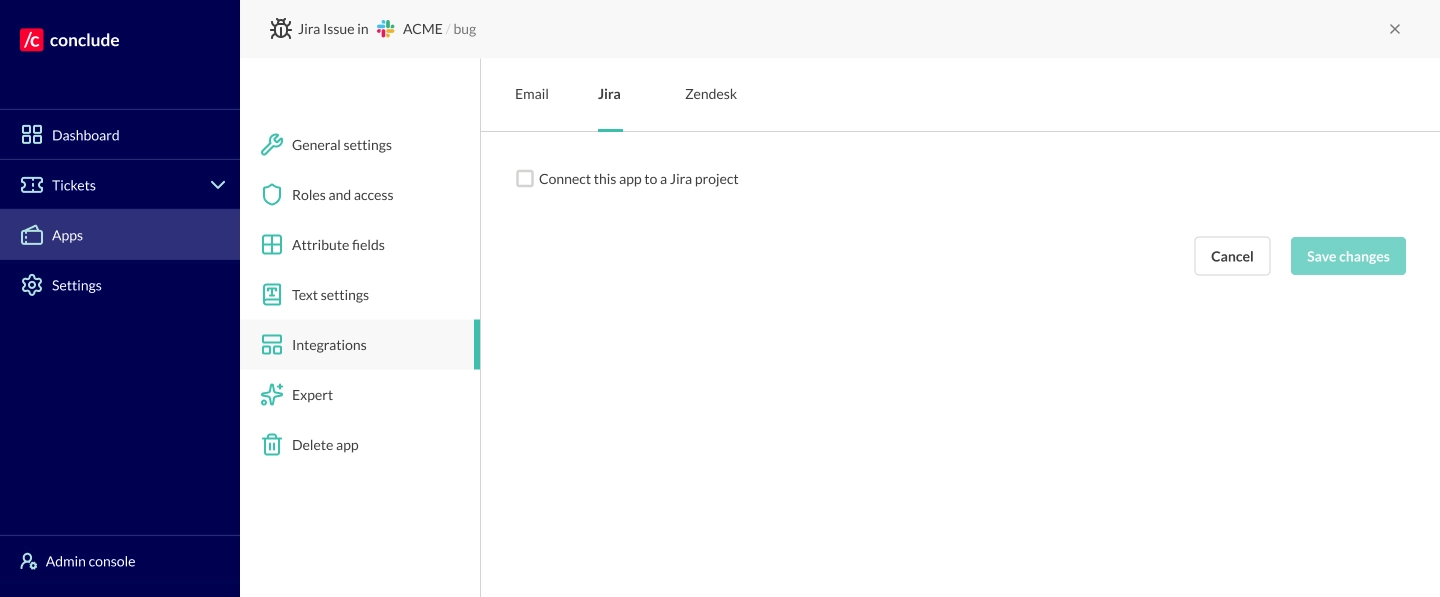Click the shield icon for Roles and access
The width and height of the screenshot is (1440, 597).
[272, 195]
